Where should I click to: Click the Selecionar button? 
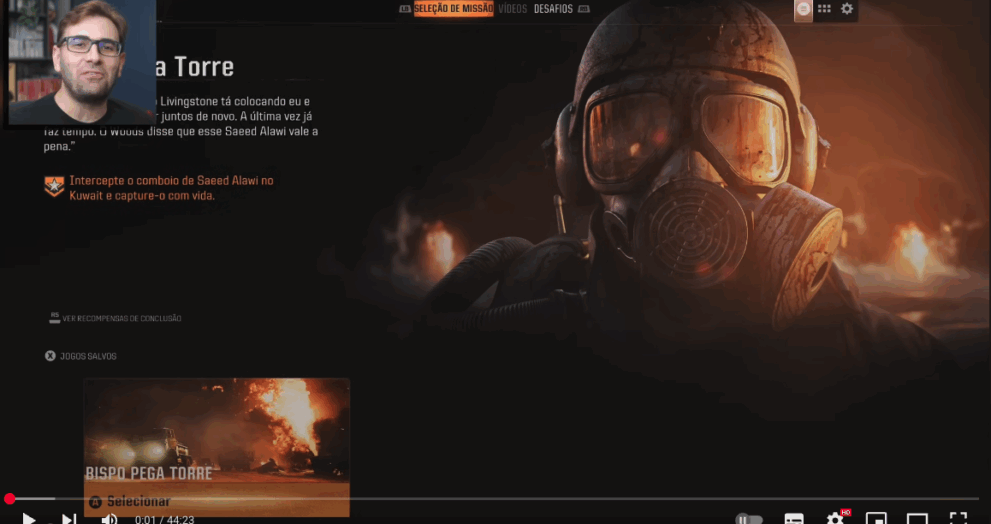pyautogui.click(x=217, y=501)
